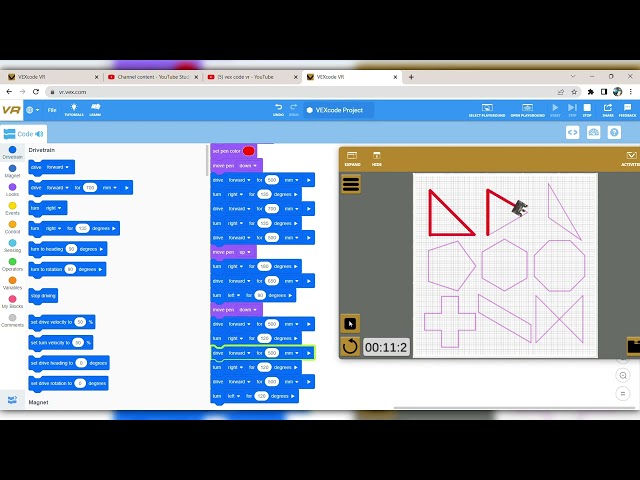Viewport: 640px width, 480px height.
Task: Click the turn to rotation block
Action: tap(67, 269)
